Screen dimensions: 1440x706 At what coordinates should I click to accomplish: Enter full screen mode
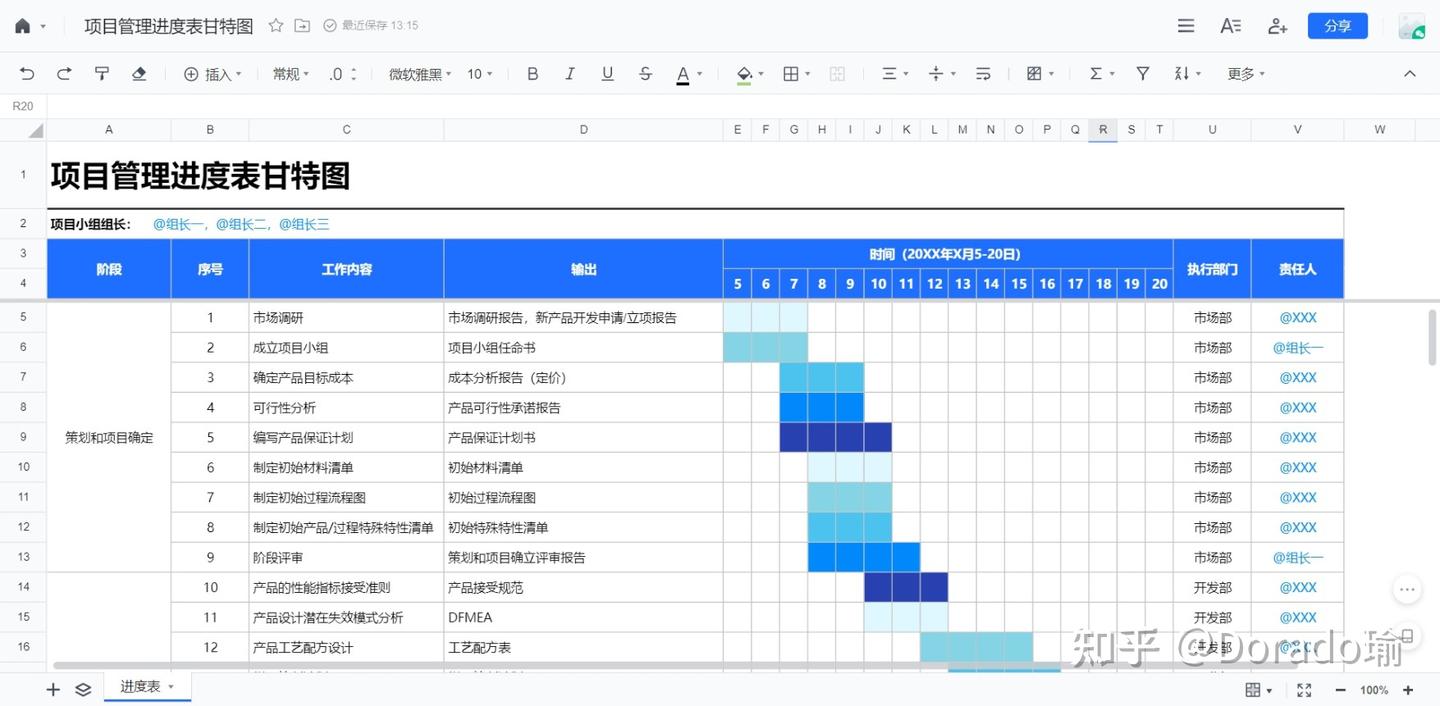[x=1304, y=690]
